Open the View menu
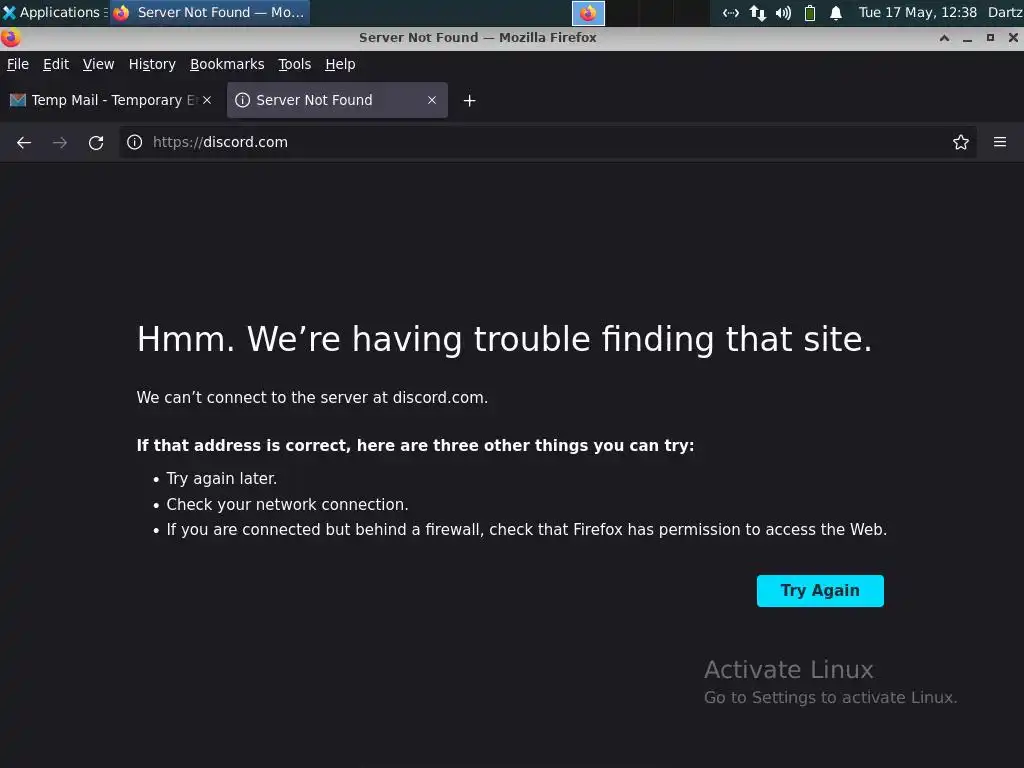The height and width of the screenshot is (768, 1024). [99, 64]
